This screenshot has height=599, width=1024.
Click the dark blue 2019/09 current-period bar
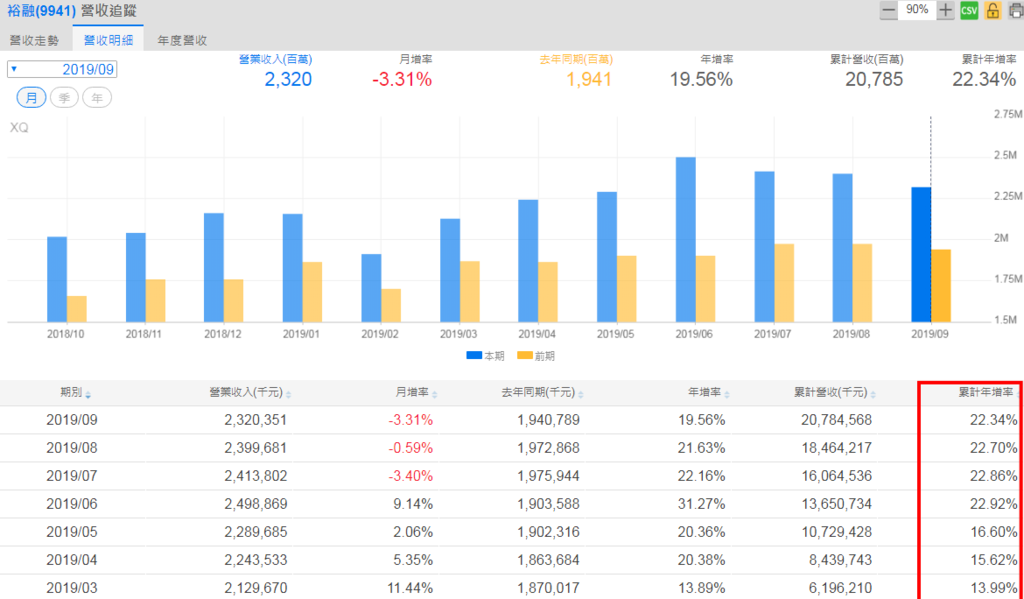point(921,255)
